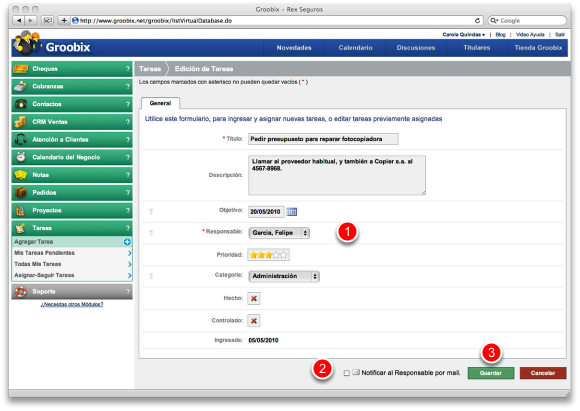Click the browser reload icon in address bar
580x411 pixels.
(477, 20)
